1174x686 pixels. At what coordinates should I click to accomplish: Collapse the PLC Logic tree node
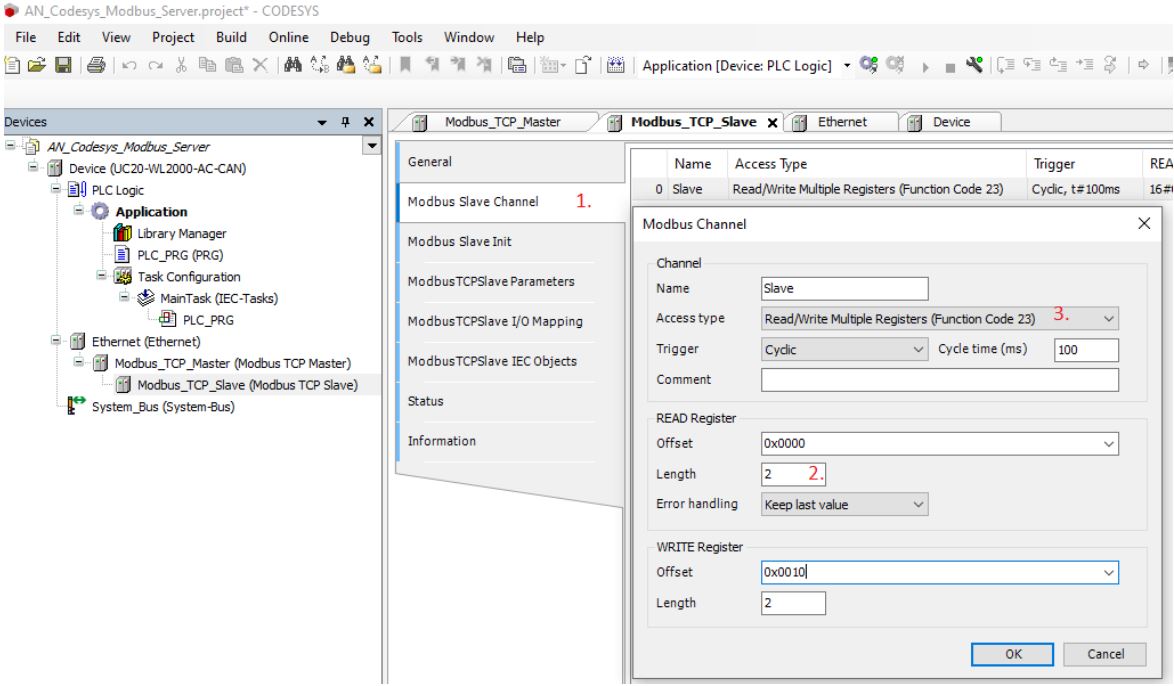[55, 189]
